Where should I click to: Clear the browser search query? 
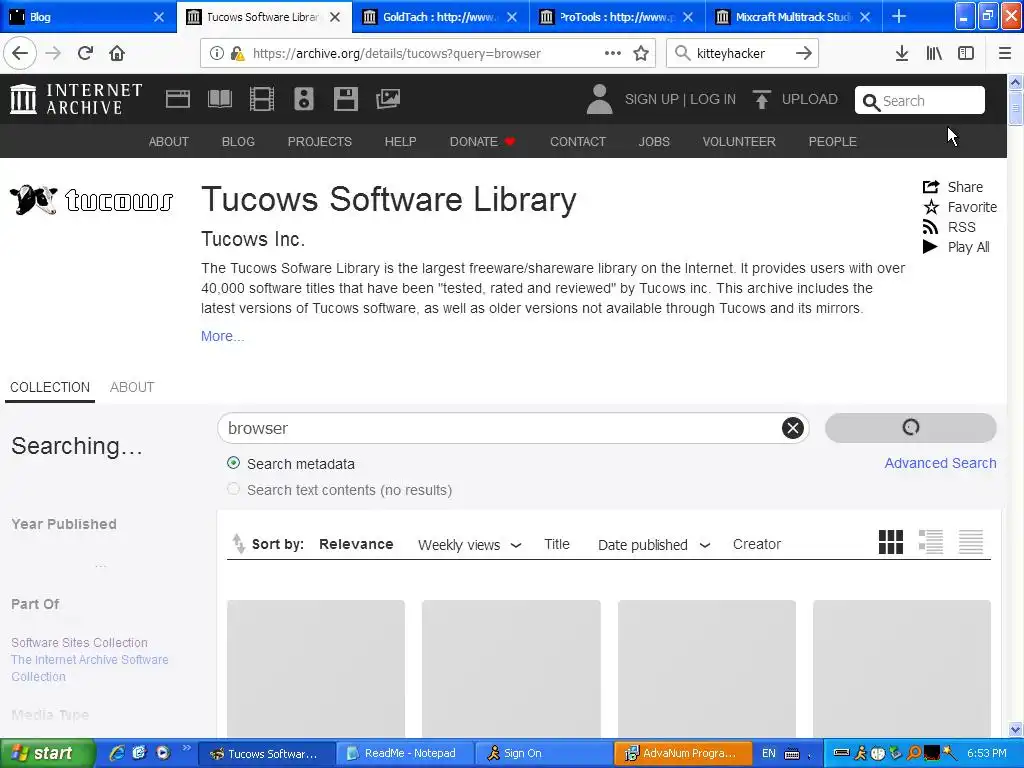793,428
